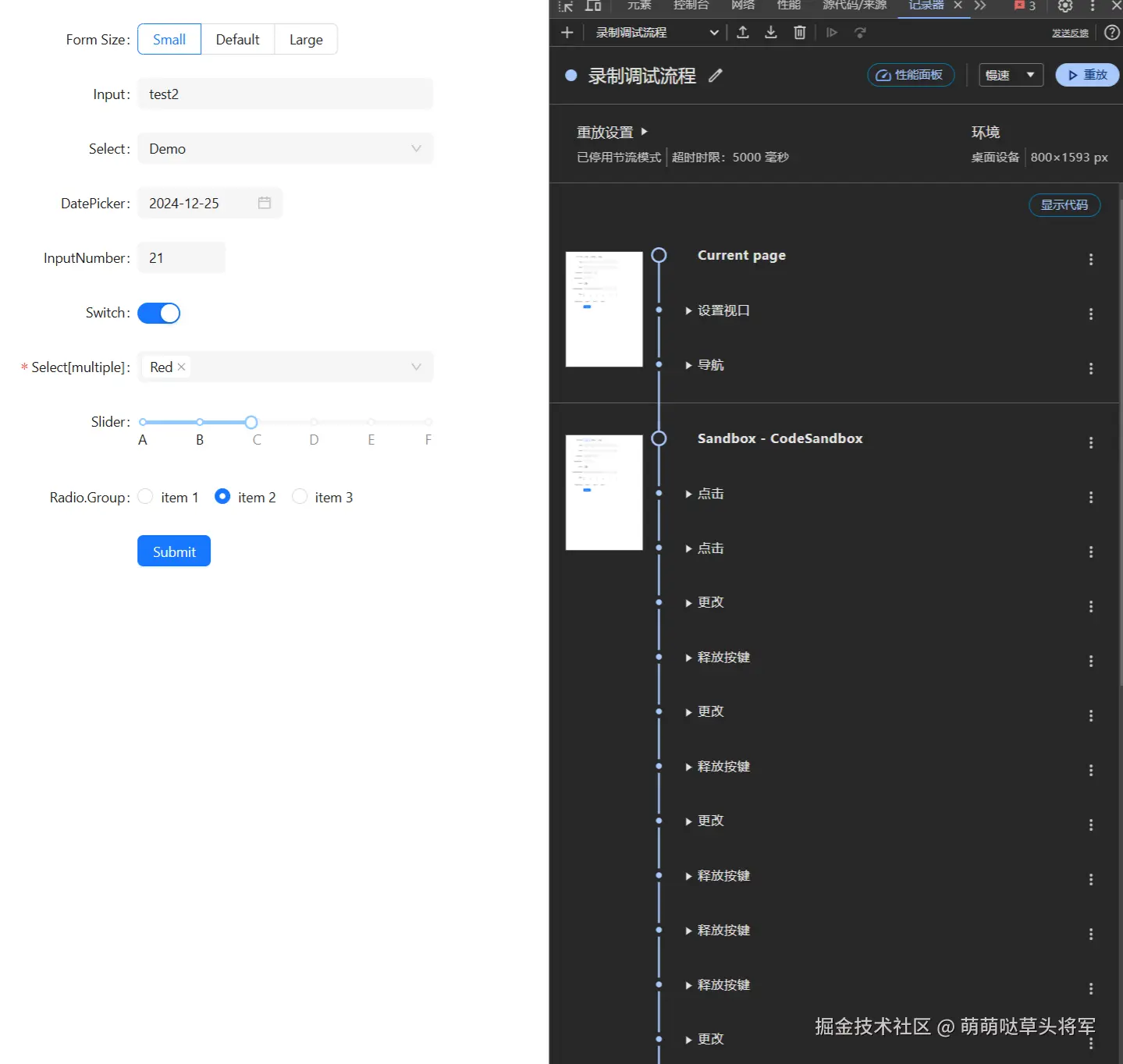Viewport: 1123px width, 1064px height.
Task: Open options menu for 导航 step
Action: click(x=1091, y=369)
